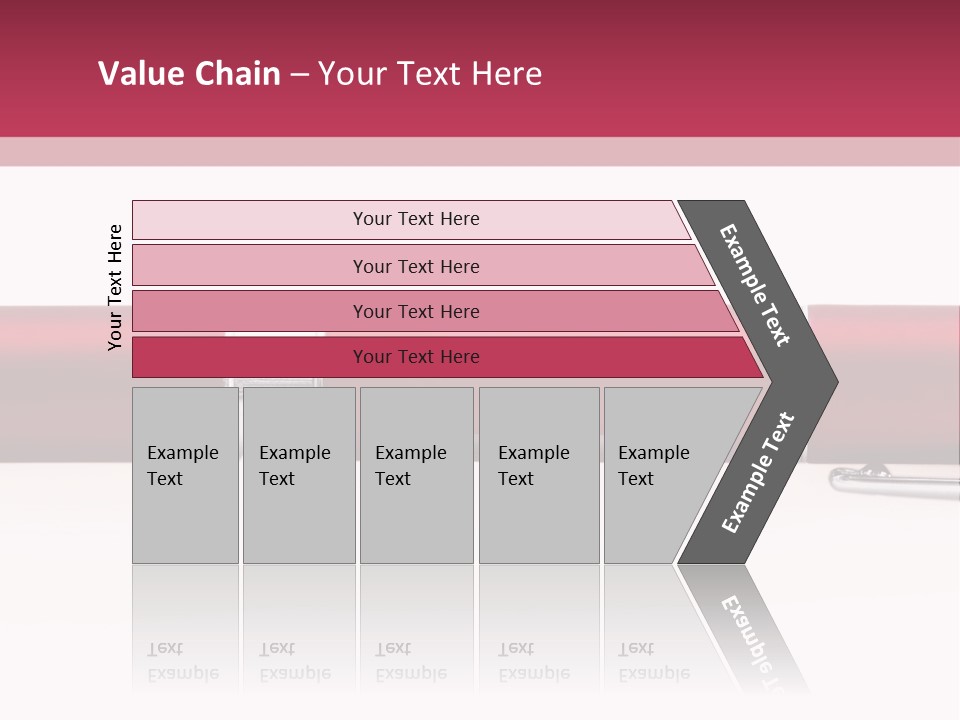Click the second gray Example Text box
The width and height of the screenshot is (960, 720).
298,474
